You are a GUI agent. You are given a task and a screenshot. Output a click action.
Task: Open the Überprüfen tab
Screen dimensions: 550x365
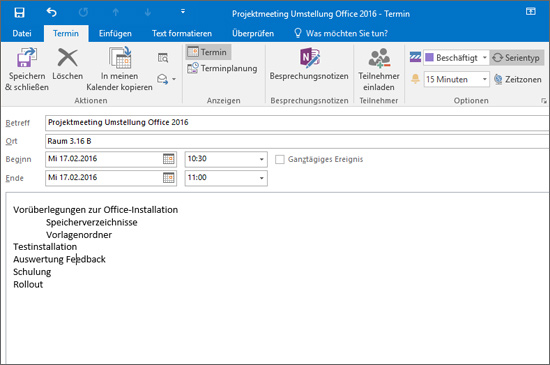(x=253, y=33)
